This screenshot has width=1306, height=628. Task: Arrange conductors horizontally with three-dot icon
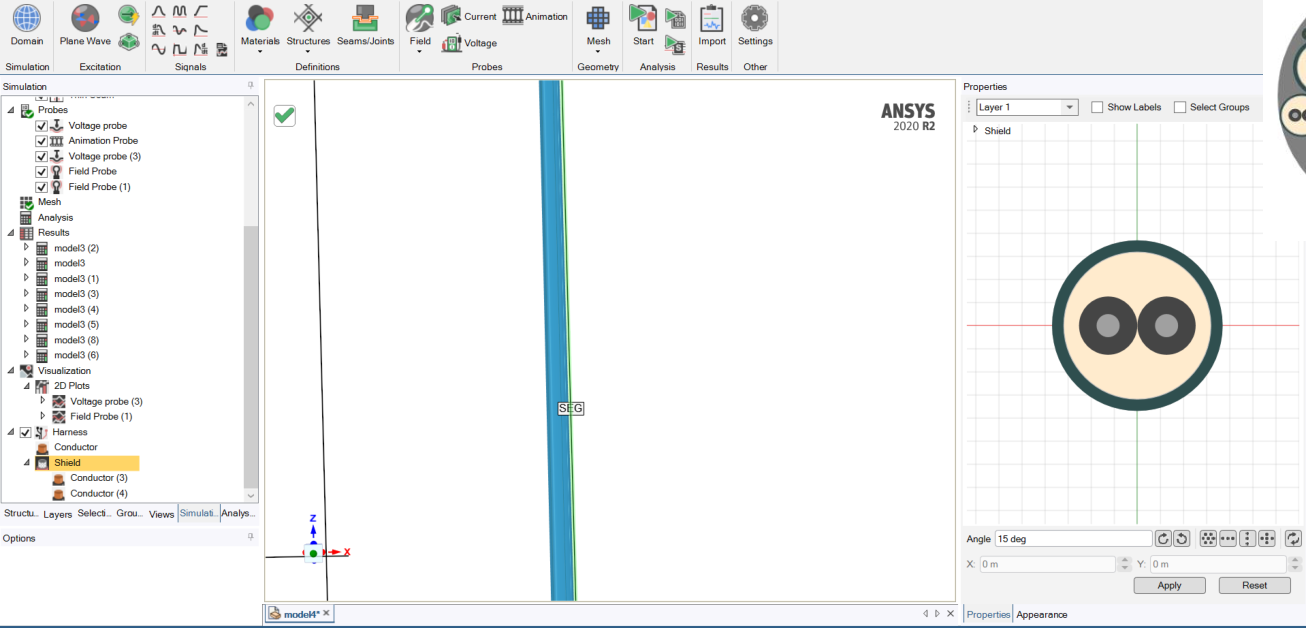pyautogui.click(x=1228, y=539)
